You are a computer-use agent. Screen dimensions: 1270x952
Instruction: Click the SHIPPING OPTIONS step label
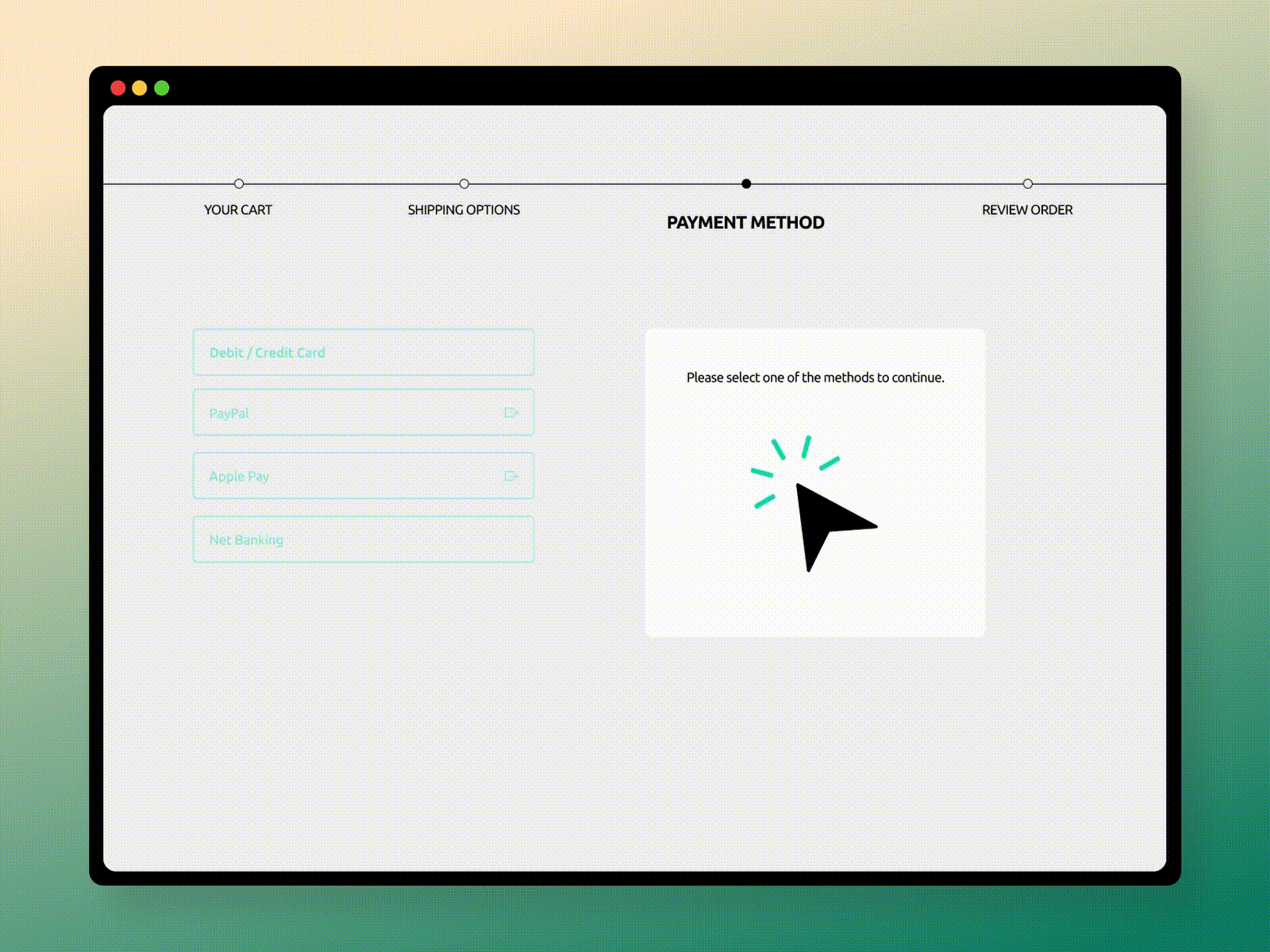click(x=464, y=209)
